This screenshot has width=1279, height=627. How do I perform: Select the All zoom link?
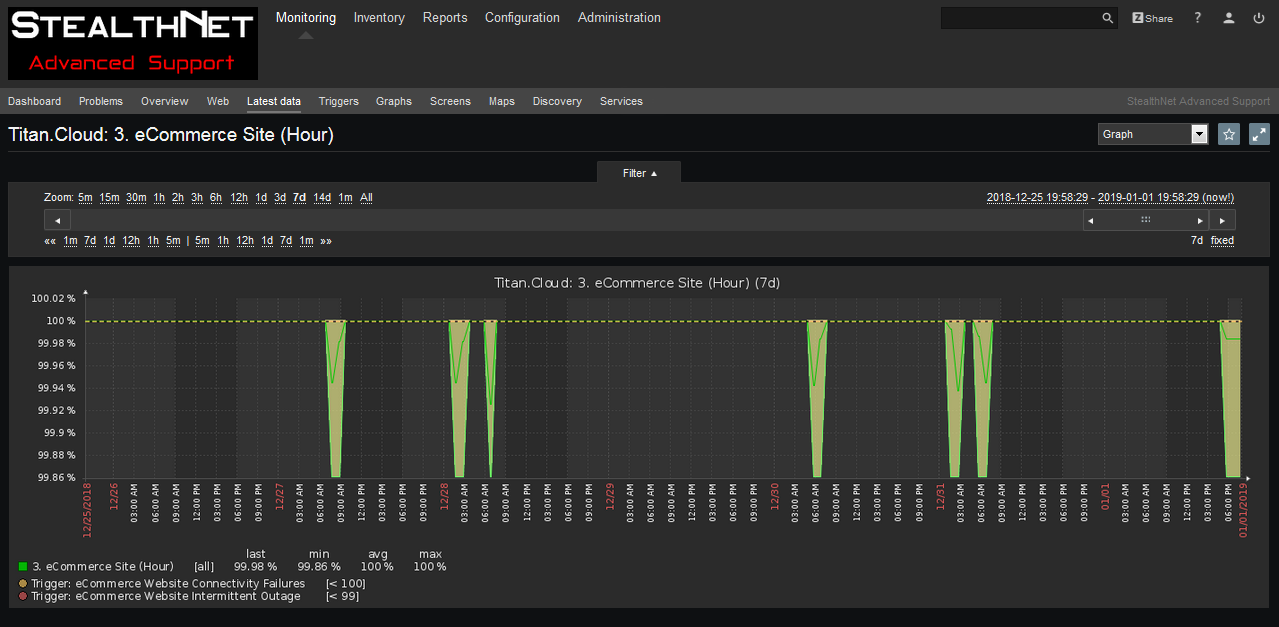click(x=366, y=198)
